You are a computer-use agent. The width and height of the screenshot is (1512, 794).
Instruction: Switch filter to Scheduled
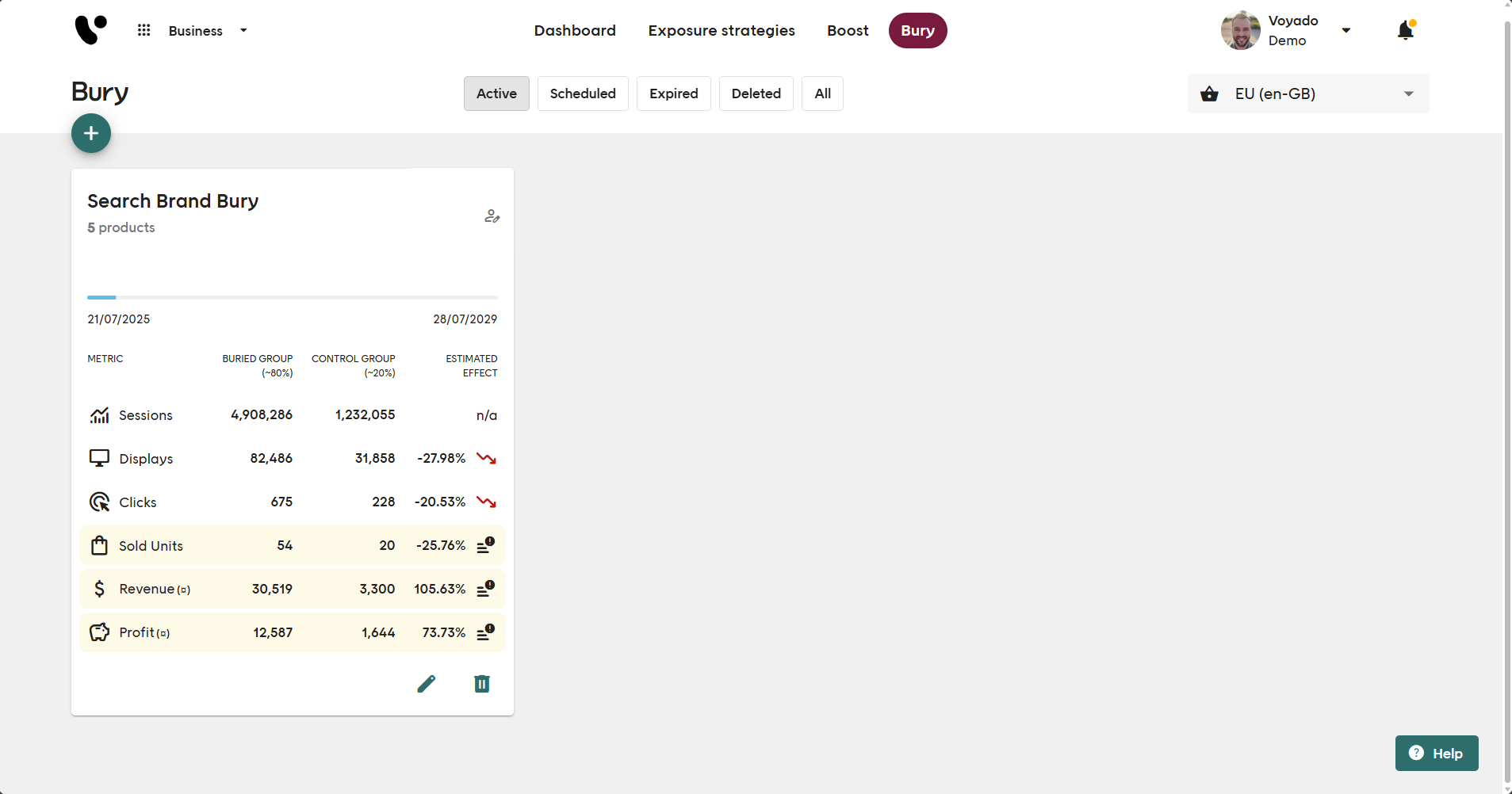click(583, 94)
